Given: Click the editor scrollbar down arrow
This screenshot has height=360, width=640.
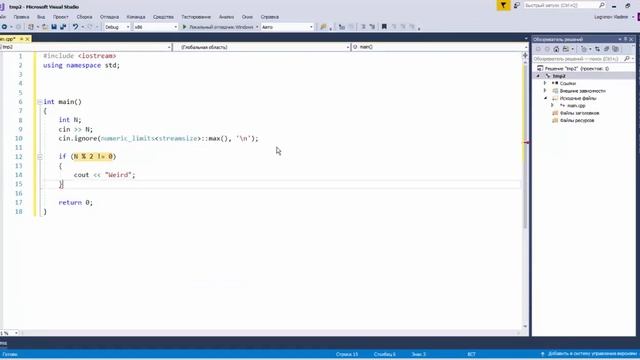Looking at the screenshot, I should coord(525,327).
